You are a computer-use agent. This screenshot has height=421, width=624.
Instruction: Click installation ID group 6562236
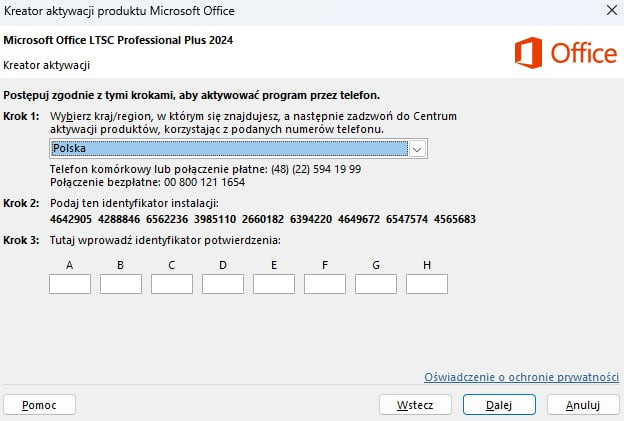coord(167,219)
